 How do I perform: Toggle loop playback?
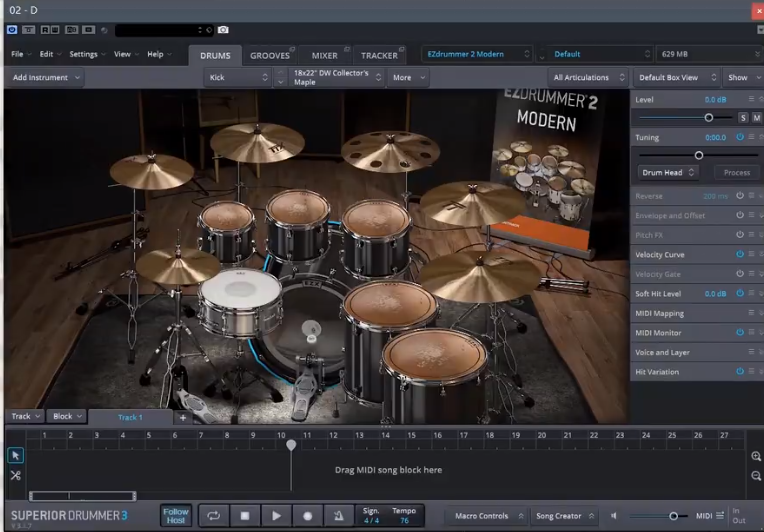(213, 515)
